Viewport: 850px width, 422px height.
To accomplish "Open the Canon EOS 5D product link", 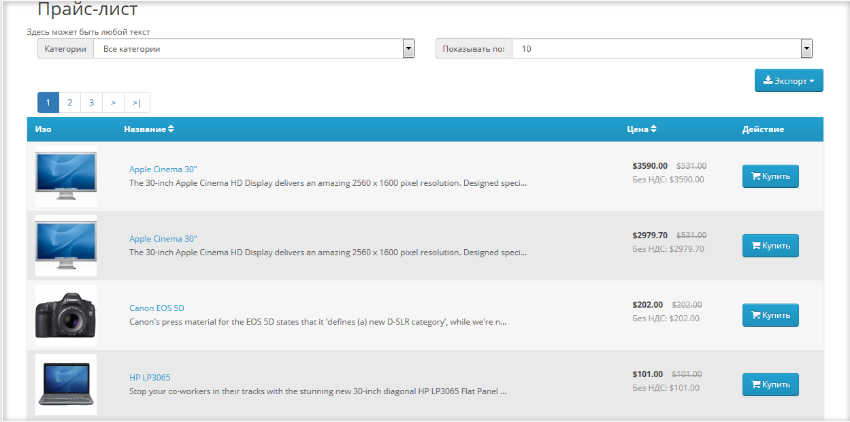I will pos(157,308).
